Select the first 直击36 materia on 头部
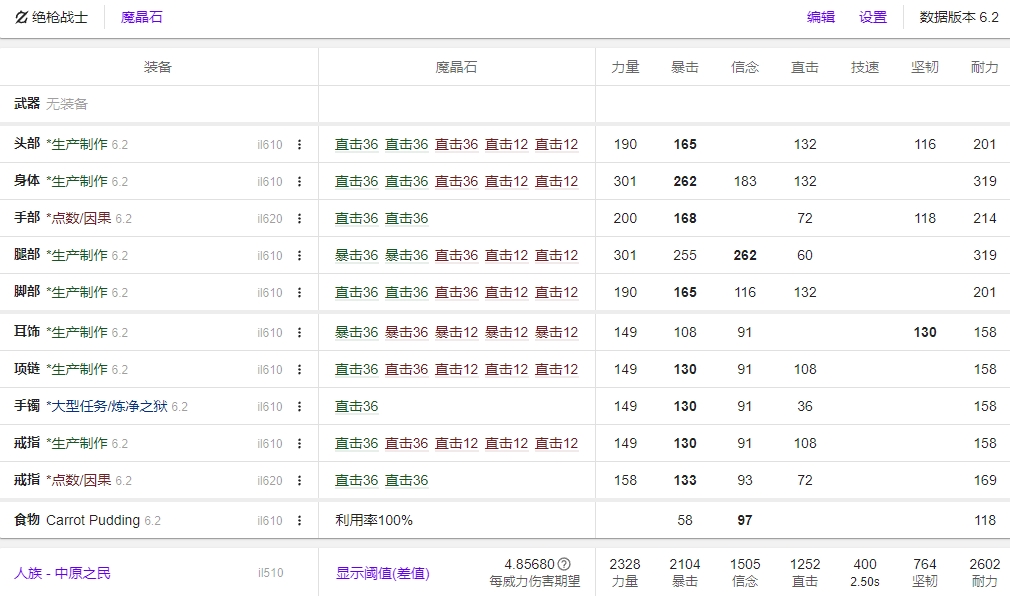The image size is (1010, 596). tap(355, 142)
